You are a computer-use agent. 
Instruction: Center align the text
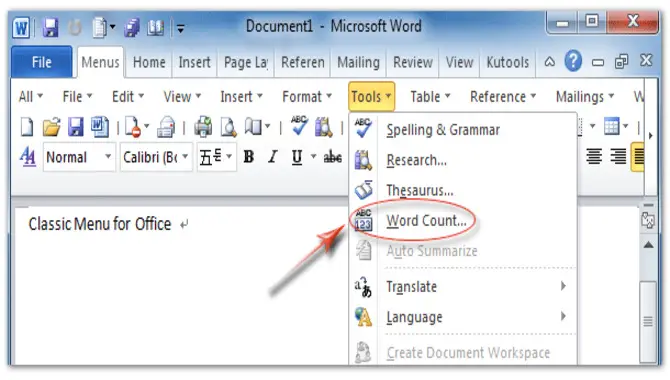tap(594, 156)
